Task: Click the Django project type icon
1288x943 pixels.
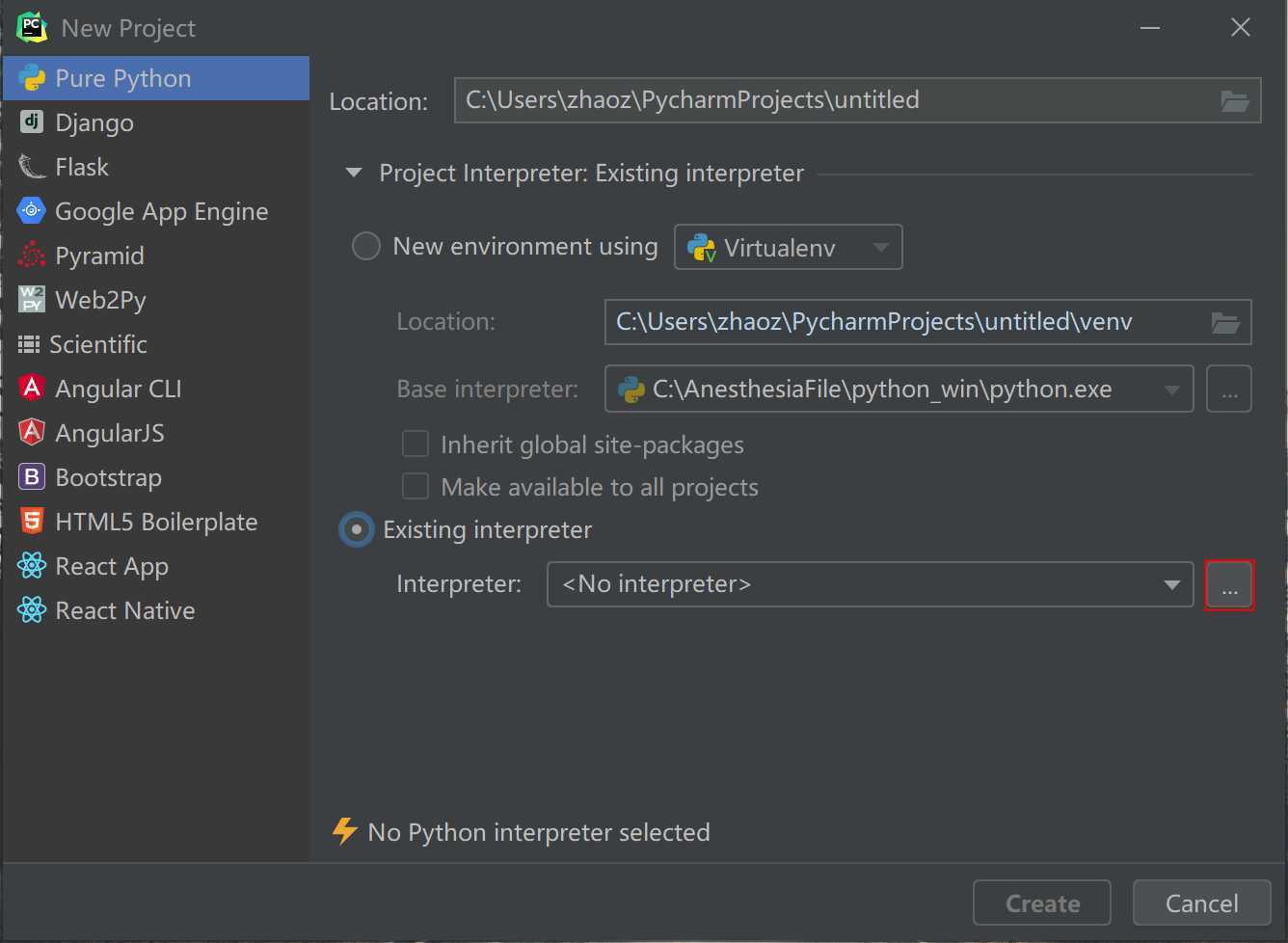Action: click(x=32, y=122)
